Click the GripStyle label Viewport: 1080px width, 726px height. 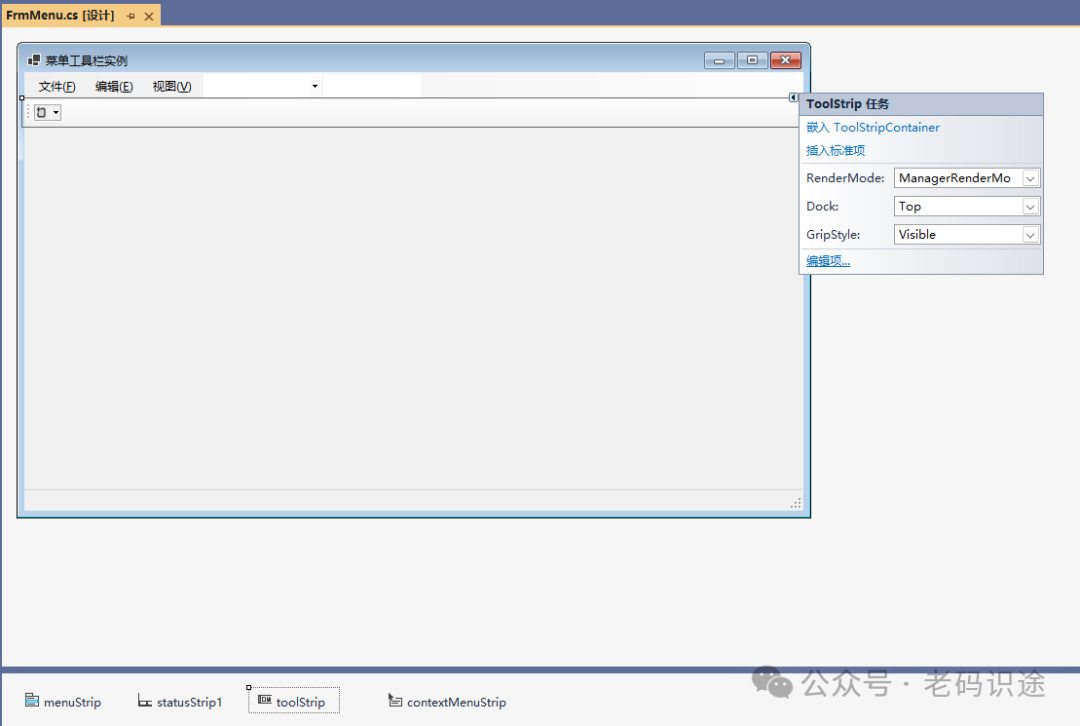833,235
